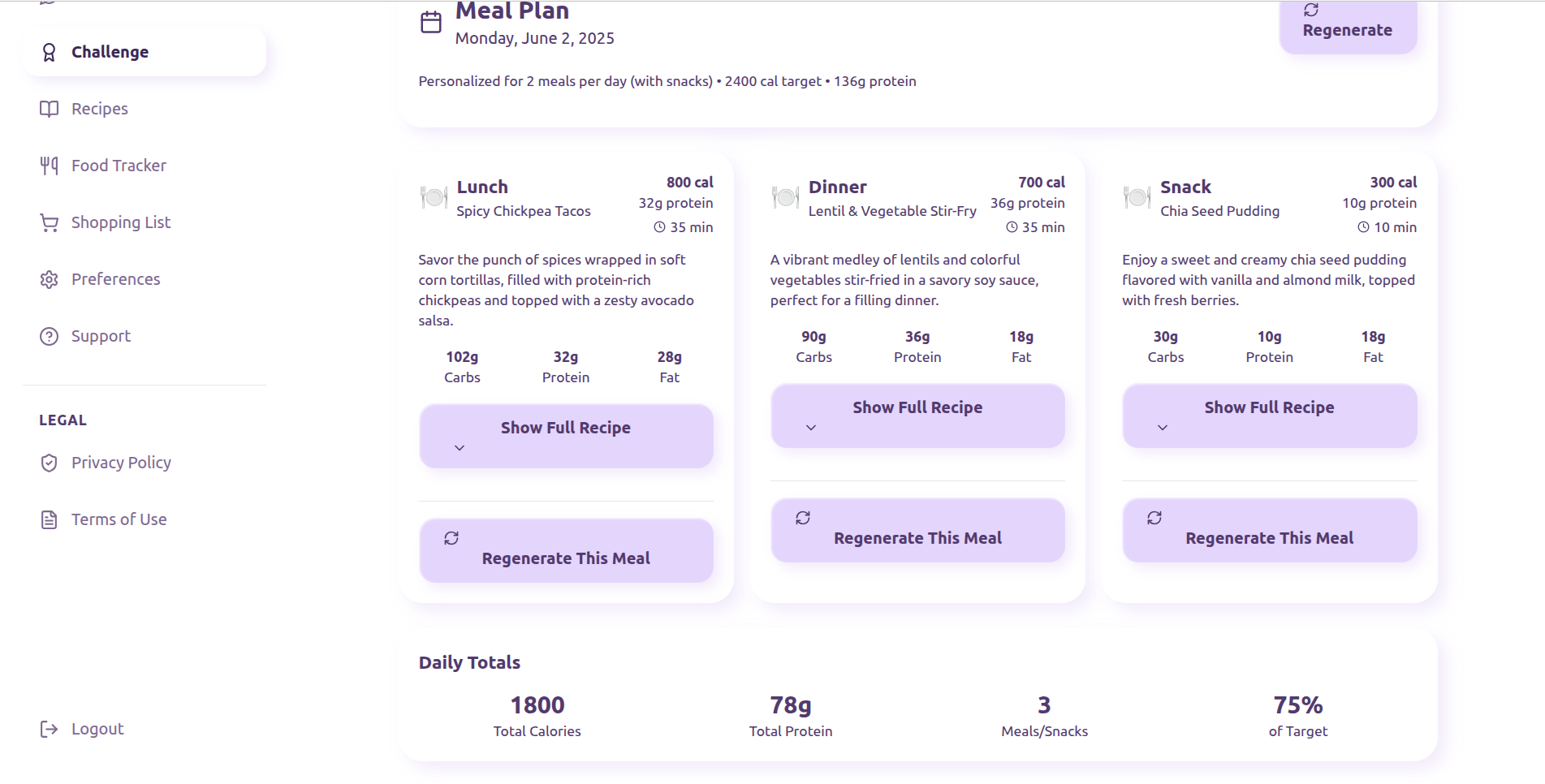Click the calendar icon beside Meal Plan
Image resolution: width=1545 pixels, height=784 pixels.
click(x=431, y=22)
